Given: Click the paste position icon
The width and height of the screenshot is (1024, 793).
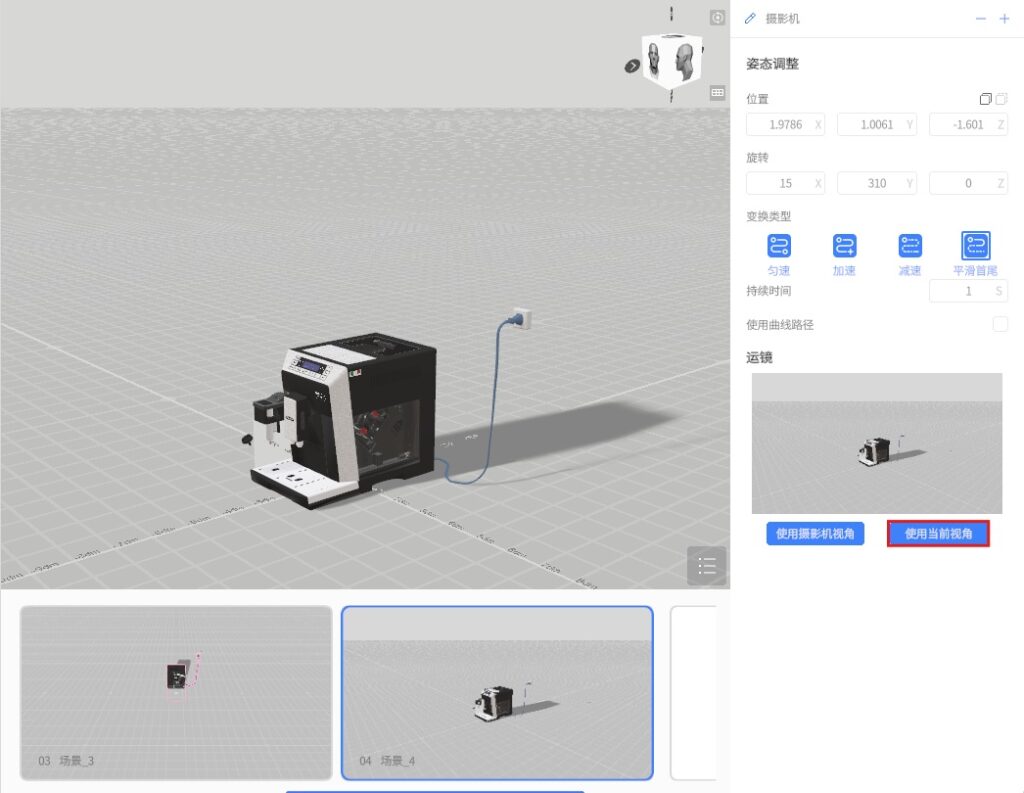Looking at the screenshot, I should [x=1002, y=99].
